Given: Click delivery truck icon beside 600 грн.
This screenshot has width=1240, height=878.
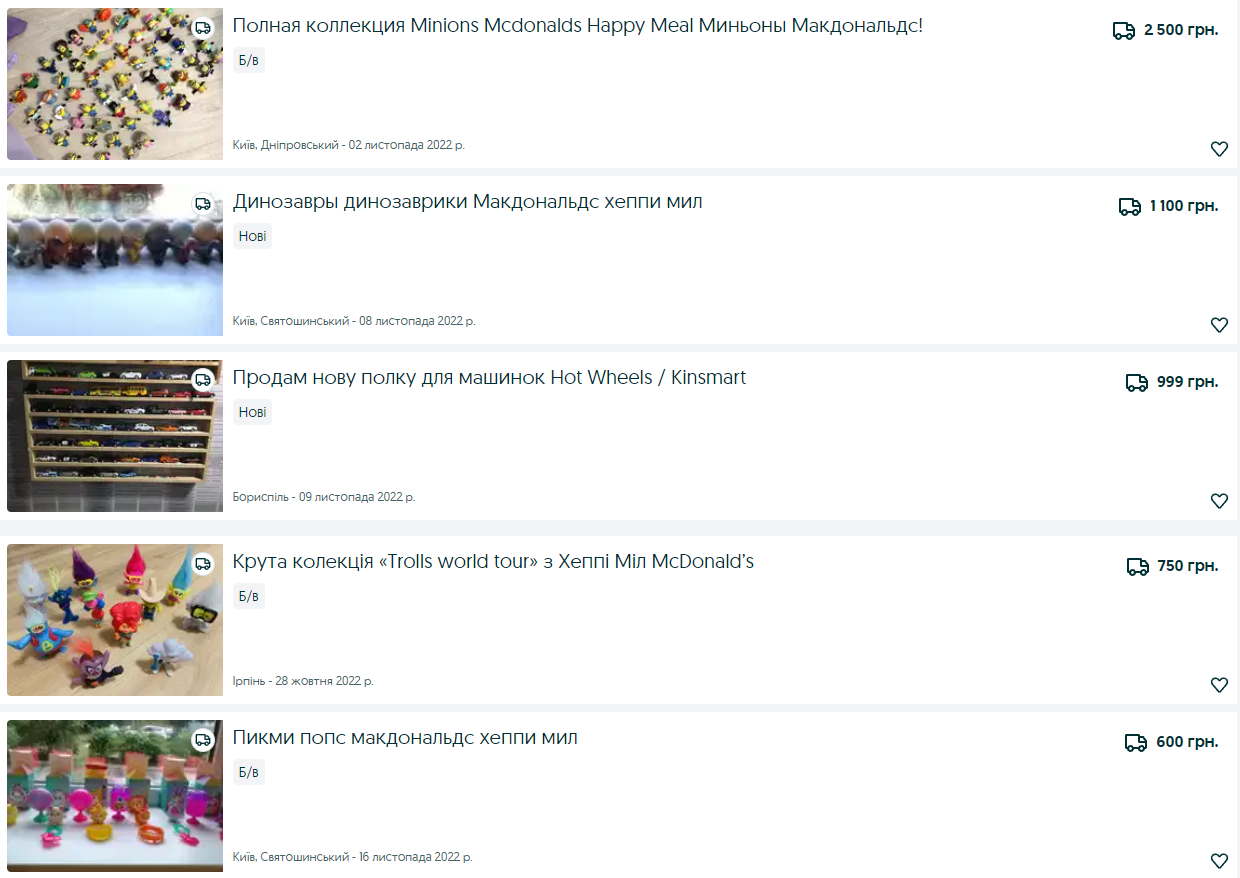Looking at the screenshot, I should 1136,743.
